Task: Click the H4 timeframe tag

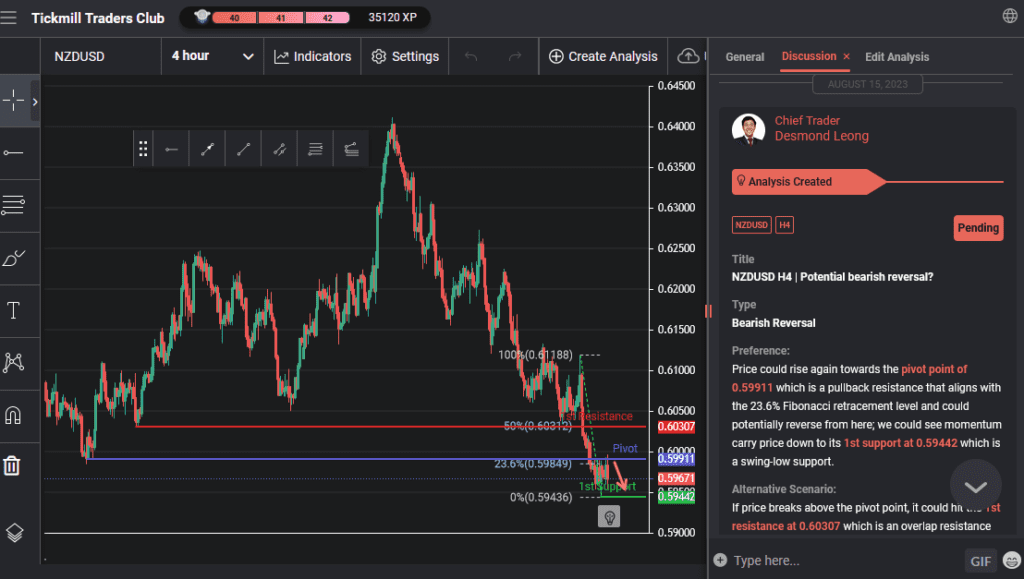Action: (784, 225)
